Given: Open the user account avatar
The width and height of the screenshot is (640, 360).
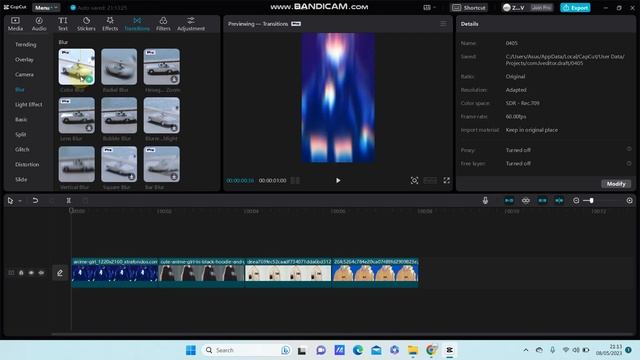Looking at the screenshot, I should tap(507, 7).
